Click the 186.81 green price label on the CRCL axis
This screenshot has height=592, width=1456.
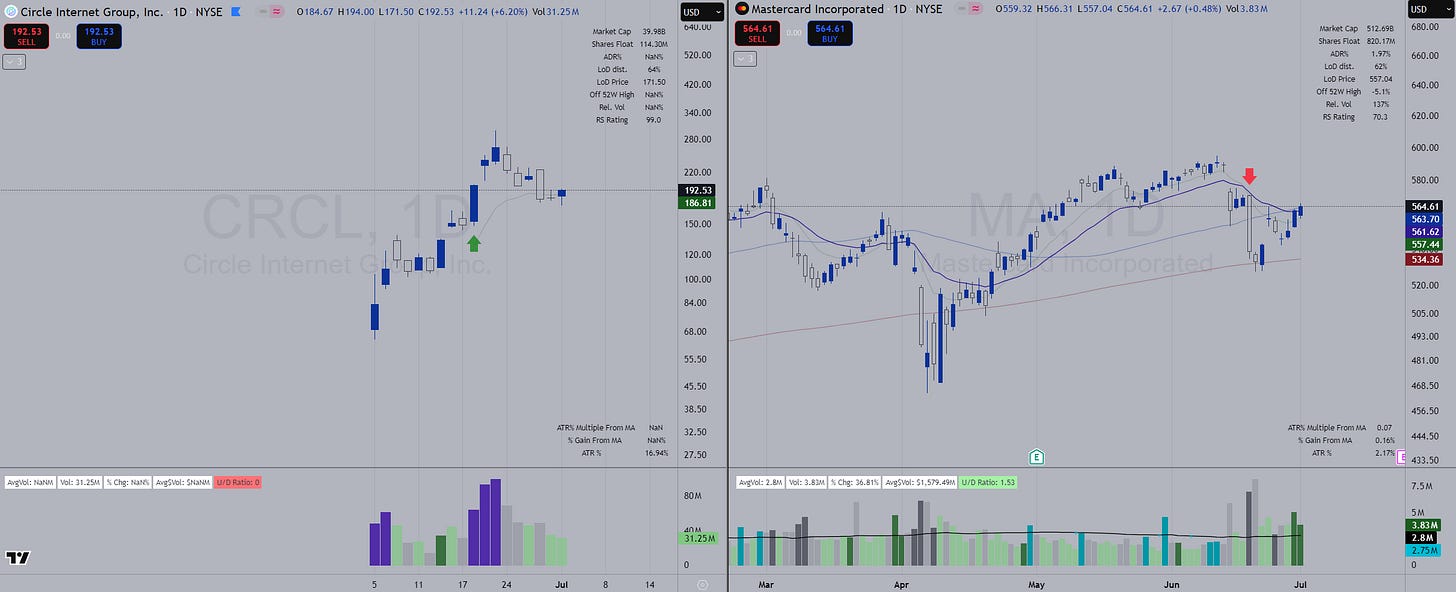(695, 203)
